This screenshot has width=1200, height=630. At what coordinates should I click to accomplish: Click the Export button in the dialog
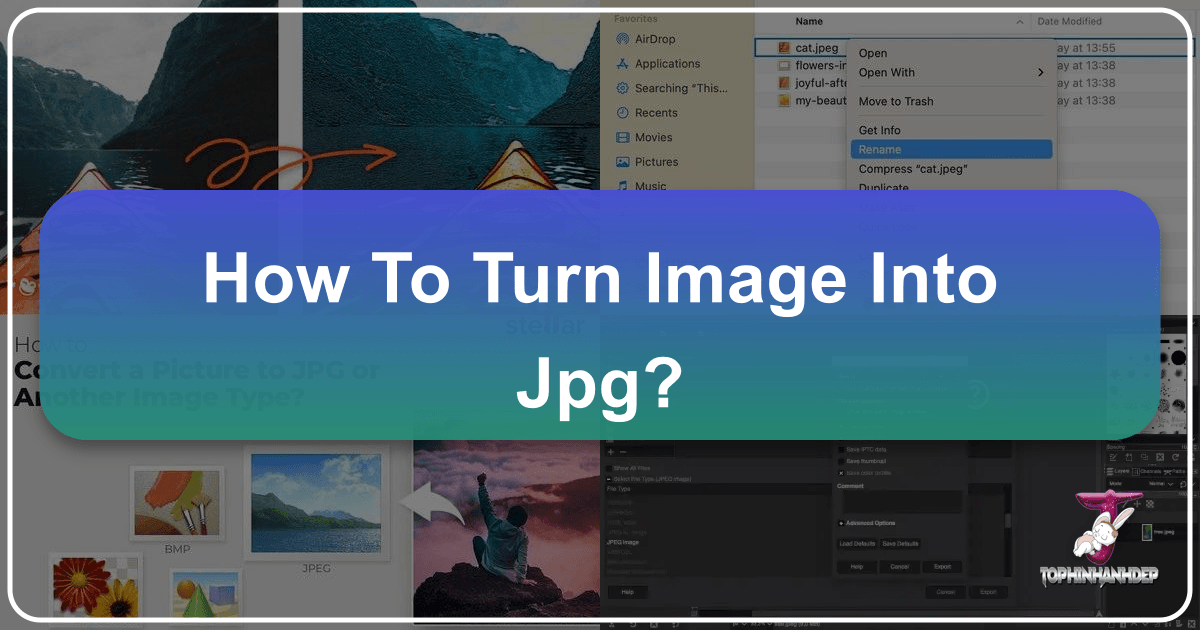coord(942,567)
